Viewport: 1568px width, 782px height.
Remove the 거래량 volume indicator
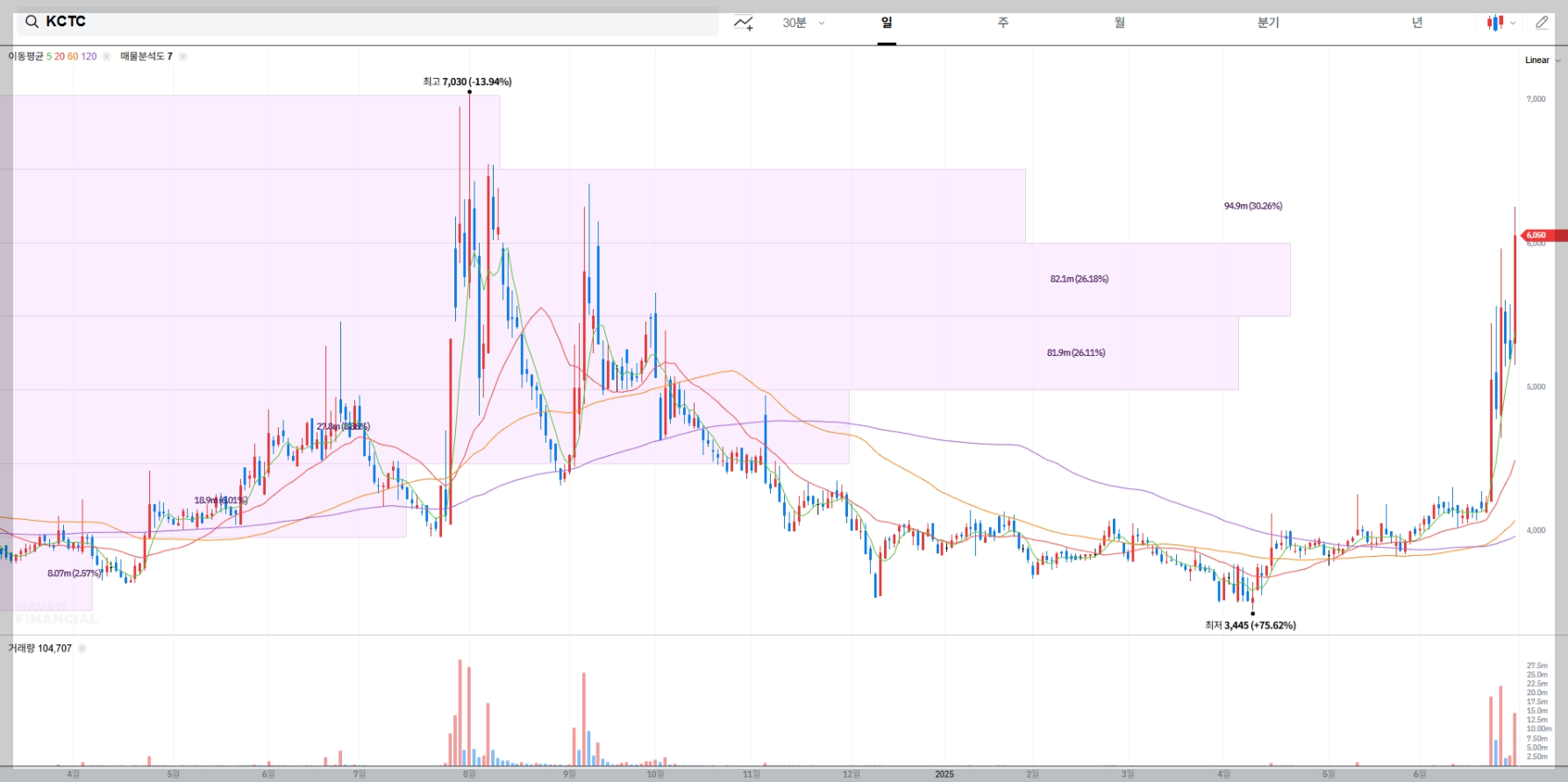[82, 649]
